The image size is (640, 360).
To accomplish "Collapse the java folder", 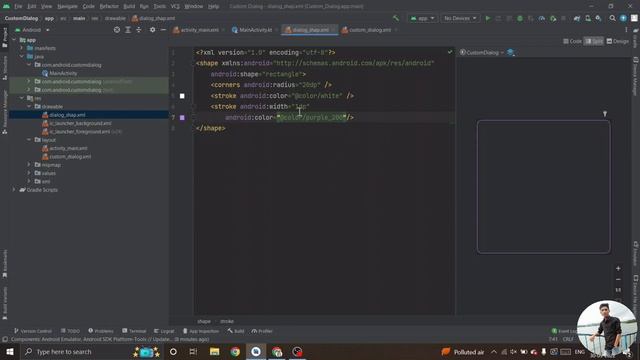I will point(22,56).
